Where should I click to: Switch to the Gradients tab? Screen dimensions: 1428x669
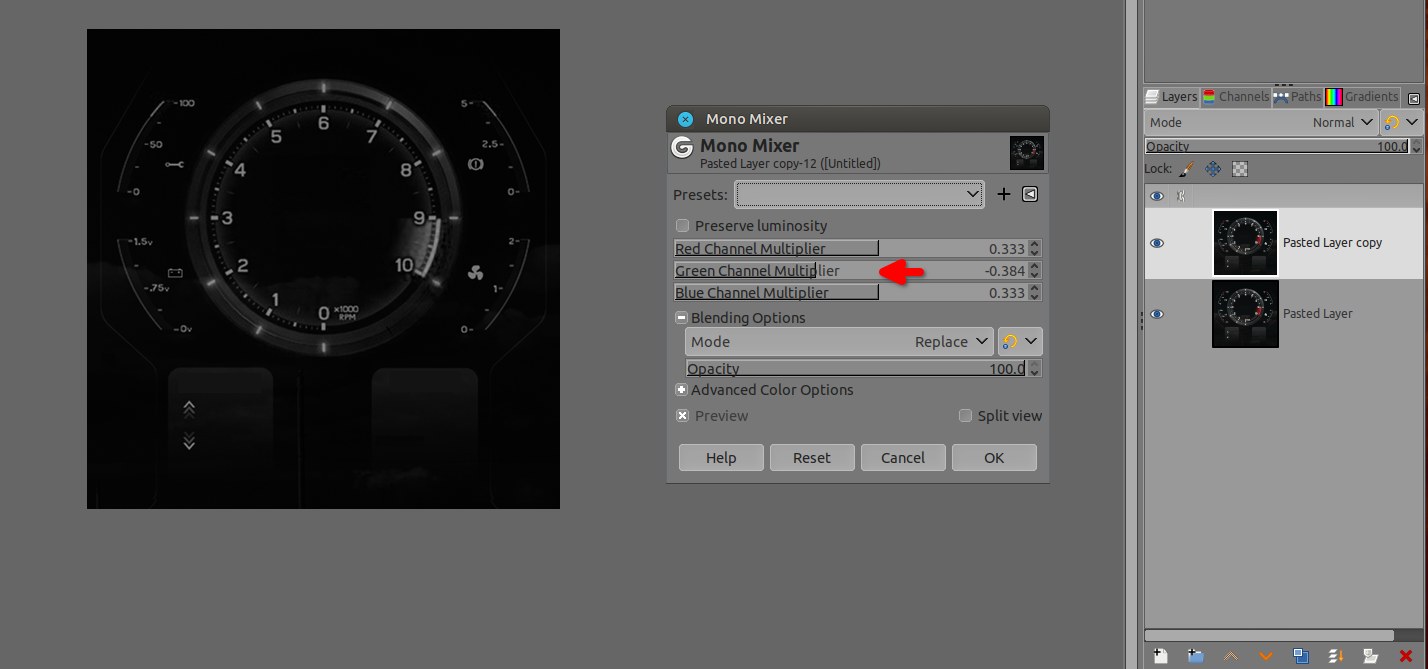(x=1362, y=97)
